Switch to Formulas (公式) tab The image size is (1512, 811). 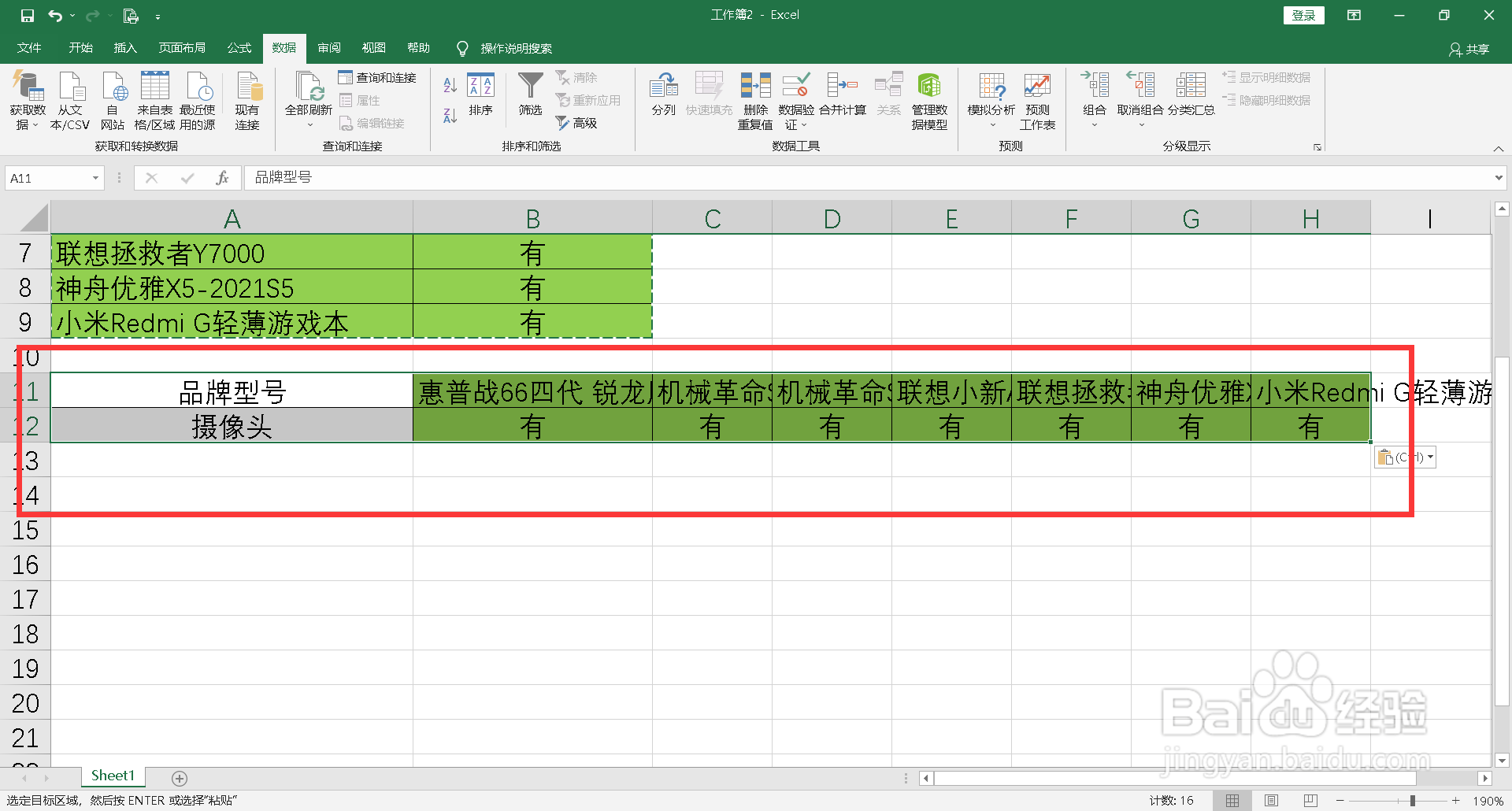pyautogui.click(x=239, y=48)
